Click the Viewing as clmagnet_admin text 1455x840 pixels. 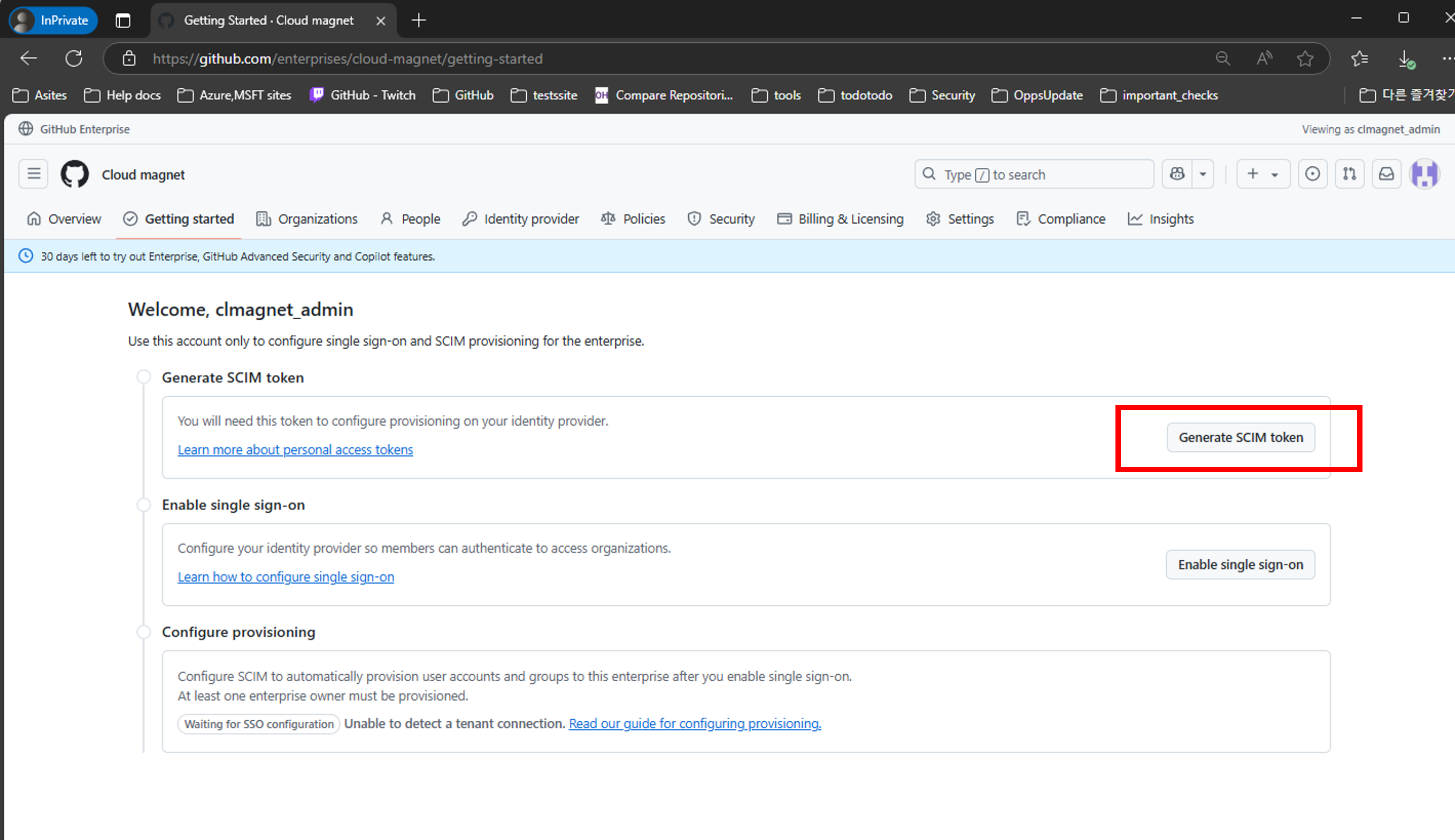pos(1371,129)
